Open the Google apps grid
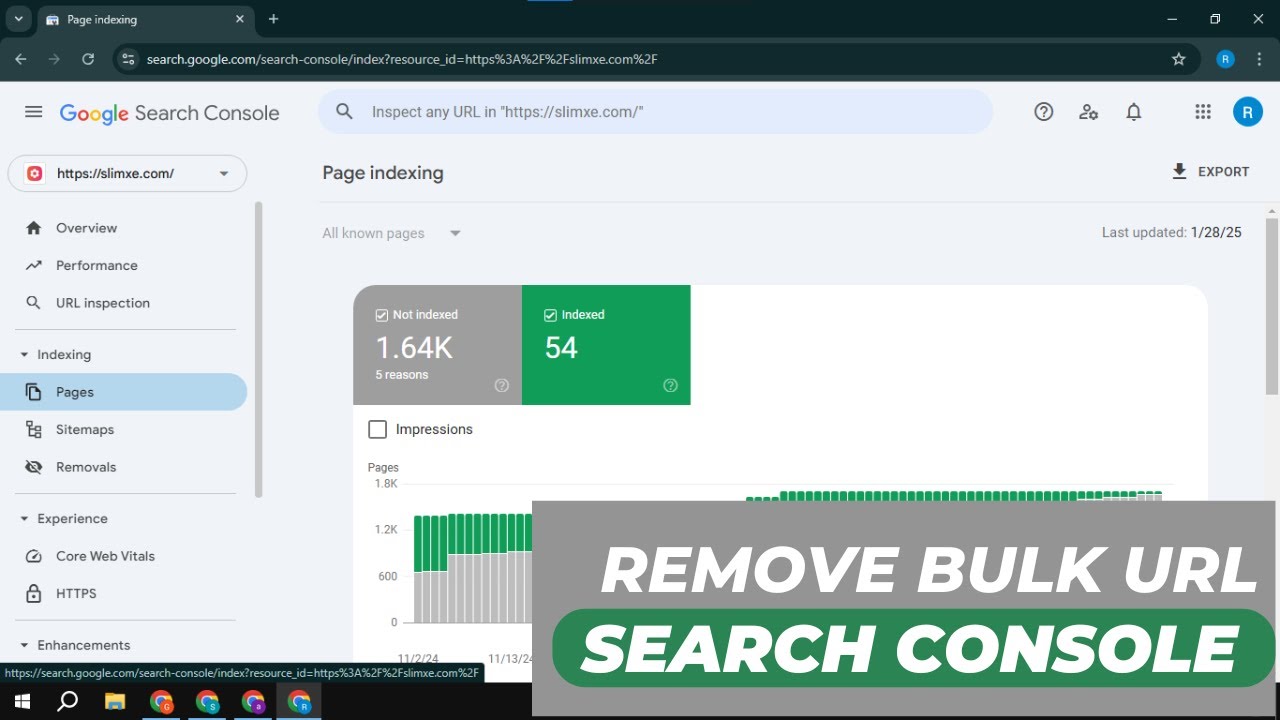1280x720 pixels. coord(1203,112)
